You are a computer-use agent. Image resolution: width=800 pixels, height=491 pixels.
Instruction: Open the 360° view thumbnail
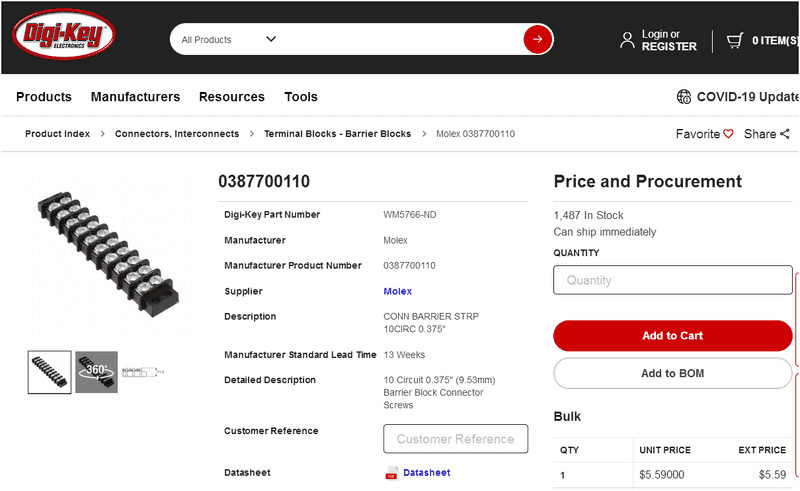96,372
